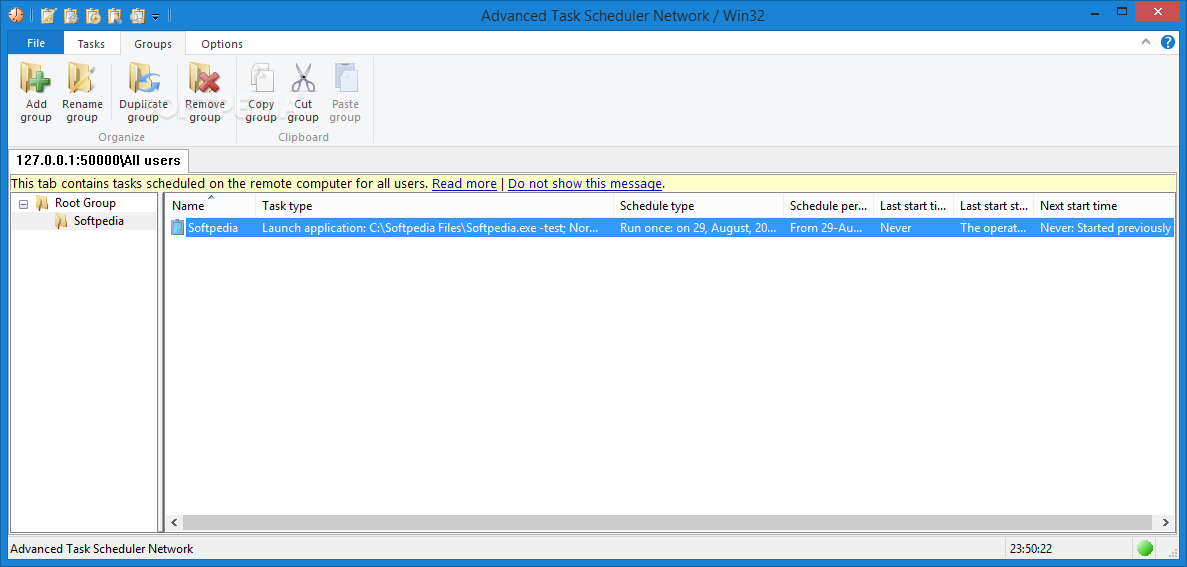Viewport: 1187px width, 567px height.
Task: Sort by the Schedule period column header
Action: click(828, 205)
